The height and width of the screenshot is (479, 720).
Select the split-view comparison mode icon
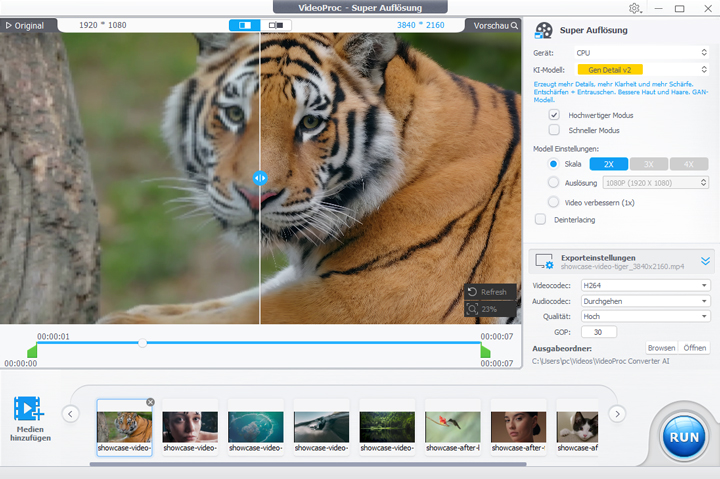tap(244, 25)
